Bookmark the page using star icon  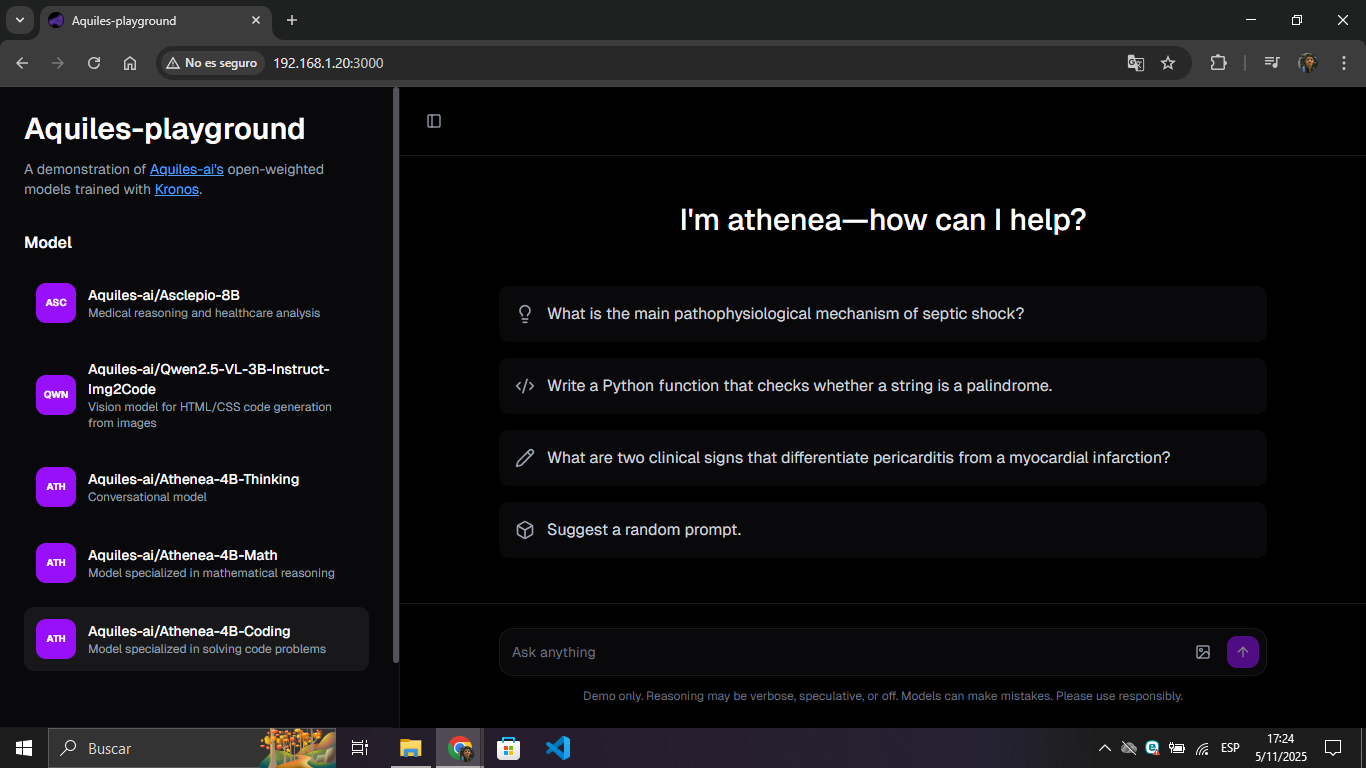click(x=1168, y=63)
